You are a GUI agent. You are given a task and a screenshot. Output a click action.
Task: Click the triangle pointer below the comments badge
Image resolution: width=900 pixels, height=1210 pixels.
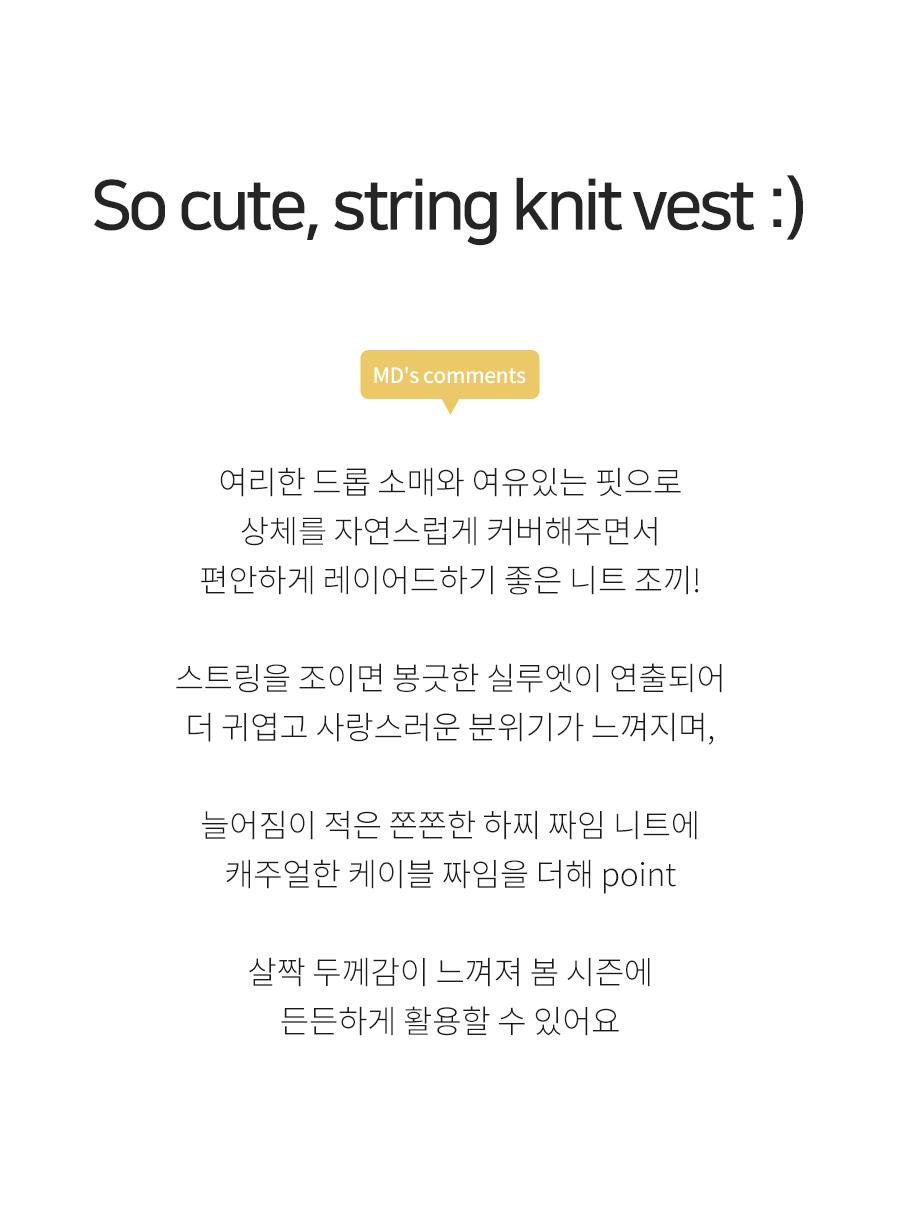click(x=451, y=406)
